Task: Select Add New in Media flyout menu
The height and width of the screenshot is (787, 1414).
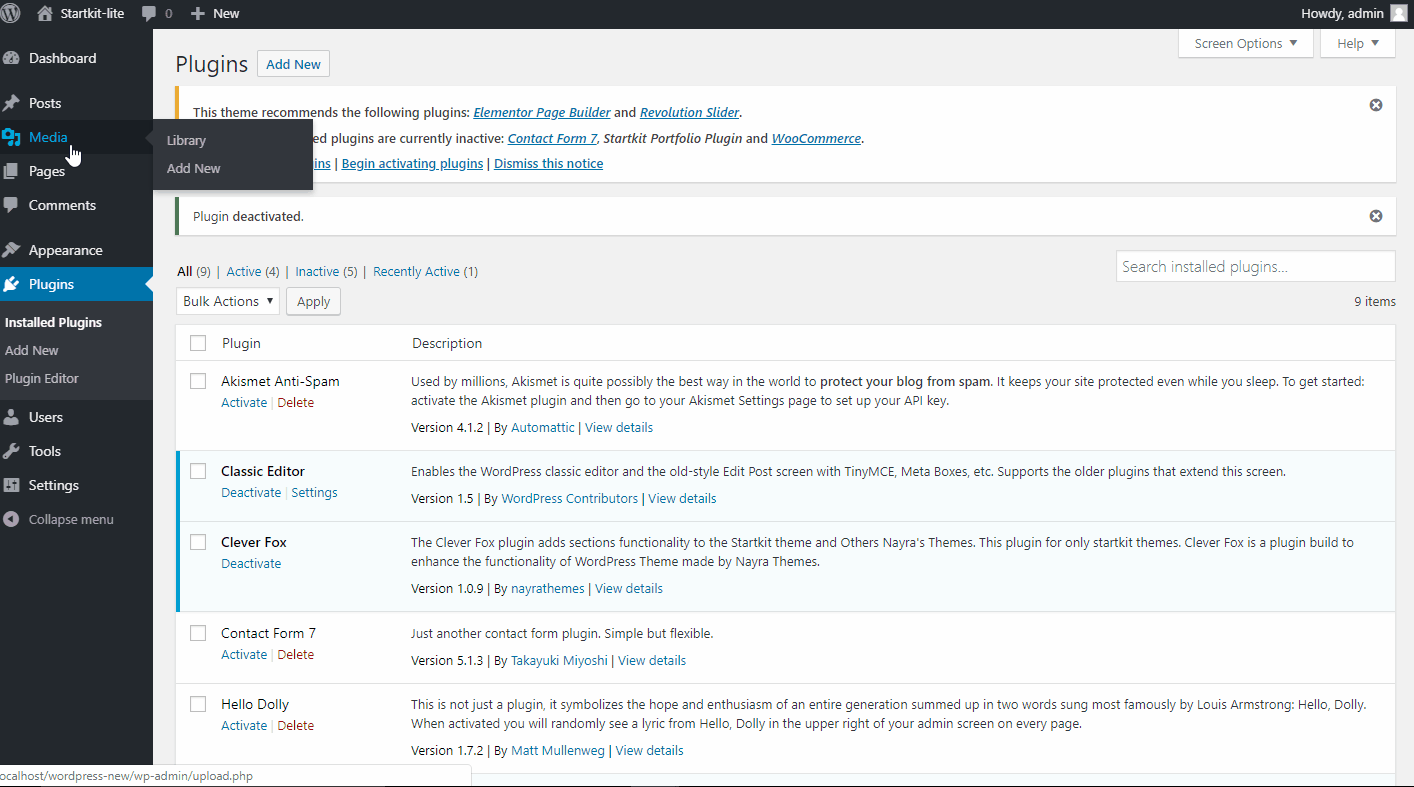Action: coord(194,168)
